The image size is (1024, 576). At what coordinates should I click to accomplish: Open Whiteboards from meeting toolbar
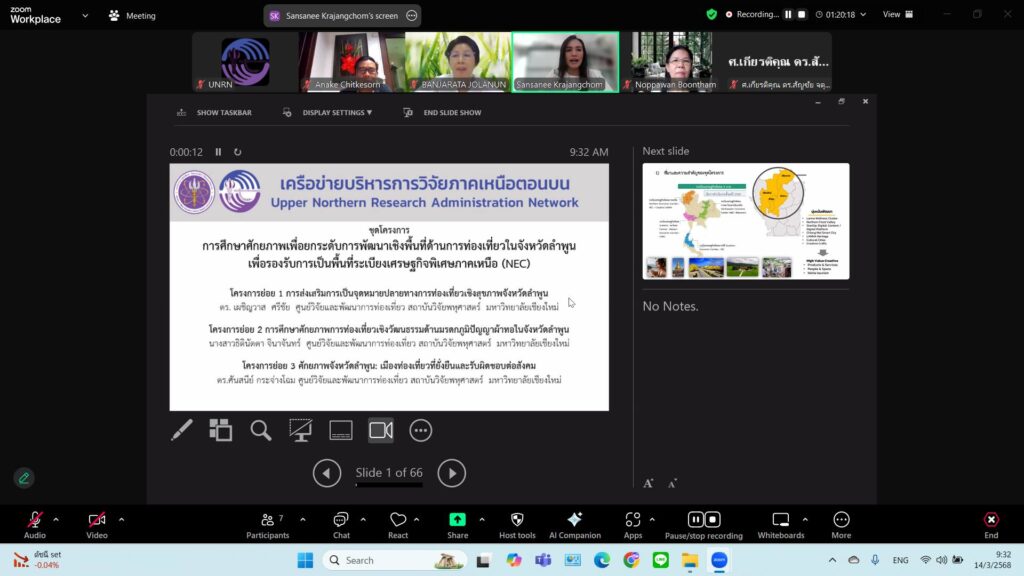point(780,524)
